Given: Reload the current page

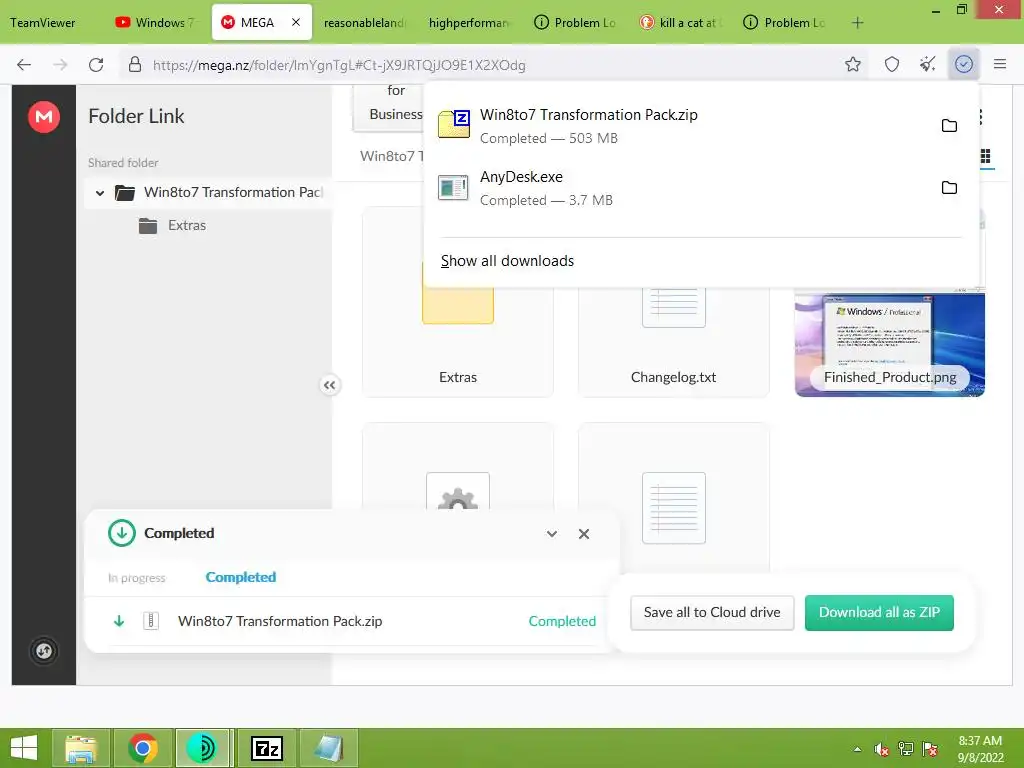Looking at the screenshot, I should coord(96,65).
